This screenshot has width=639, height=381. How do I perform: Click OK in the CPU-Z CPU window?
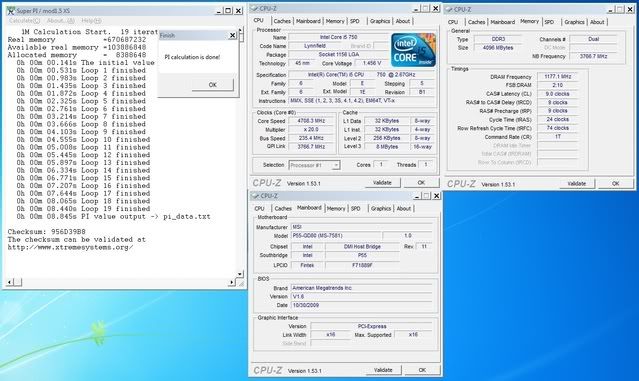[x=421, y=183]
